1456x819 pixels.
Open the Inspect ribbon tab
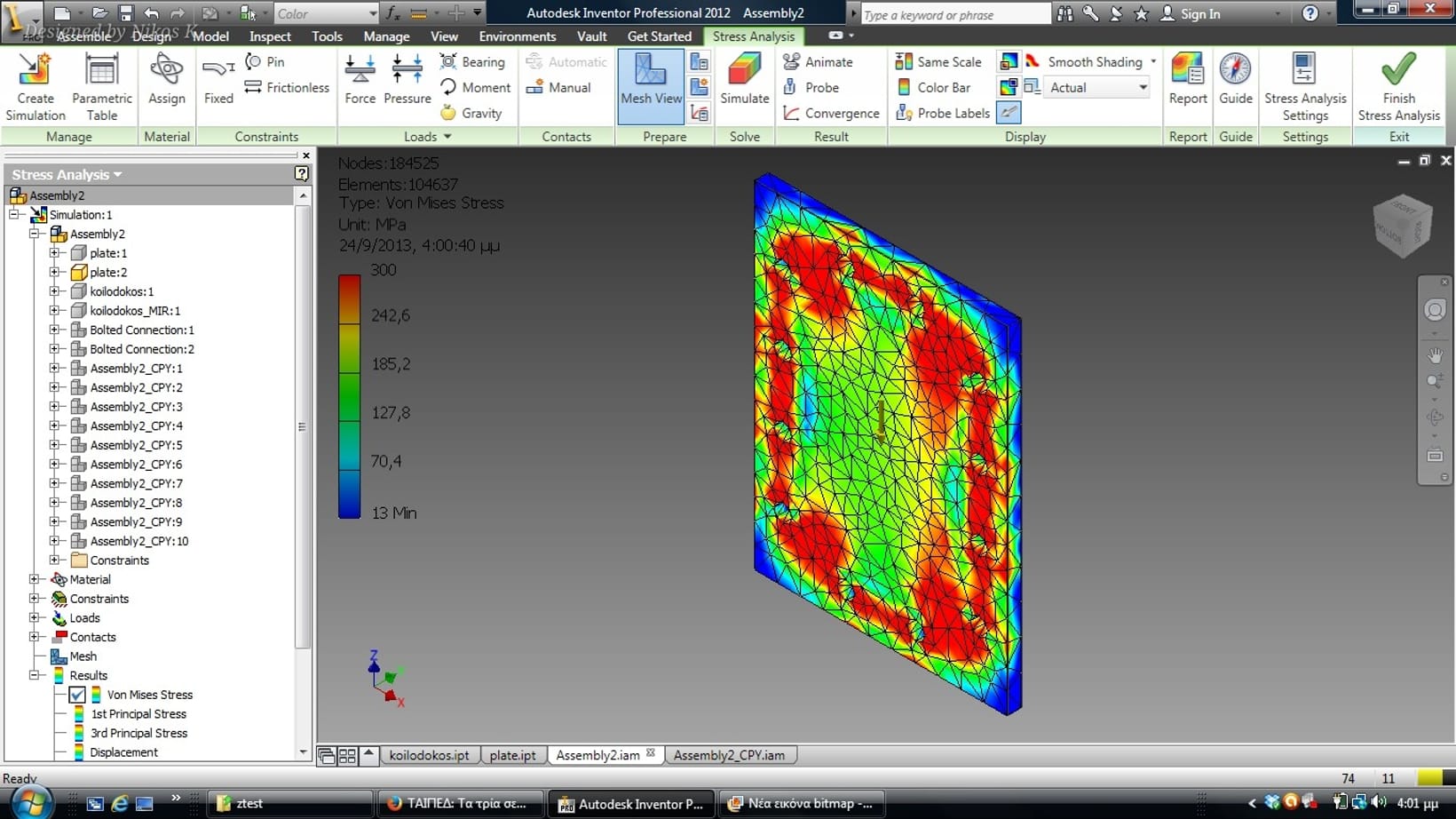coord(270,36)
